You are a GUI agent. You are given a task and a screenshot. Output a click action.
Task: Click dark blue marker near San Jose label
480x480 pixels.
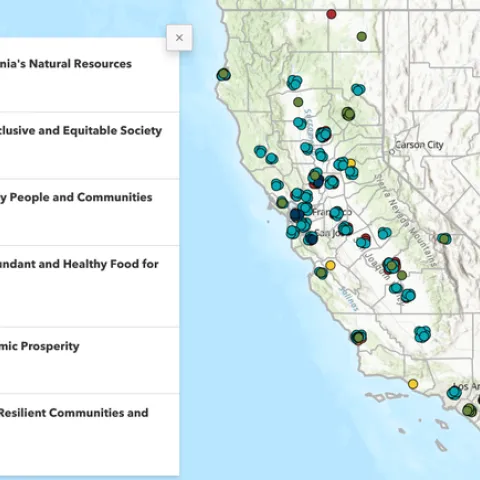[x=311, y=238]
